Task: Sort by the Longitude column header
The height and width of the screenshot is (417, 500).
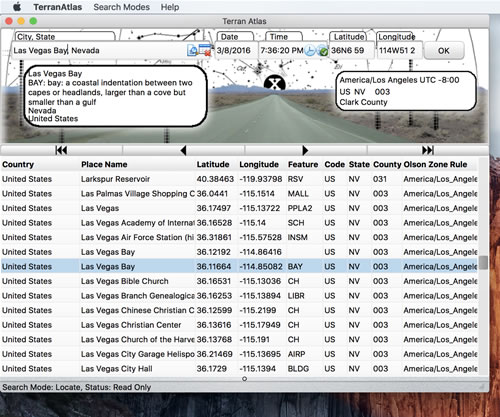Action: point(259,164)
